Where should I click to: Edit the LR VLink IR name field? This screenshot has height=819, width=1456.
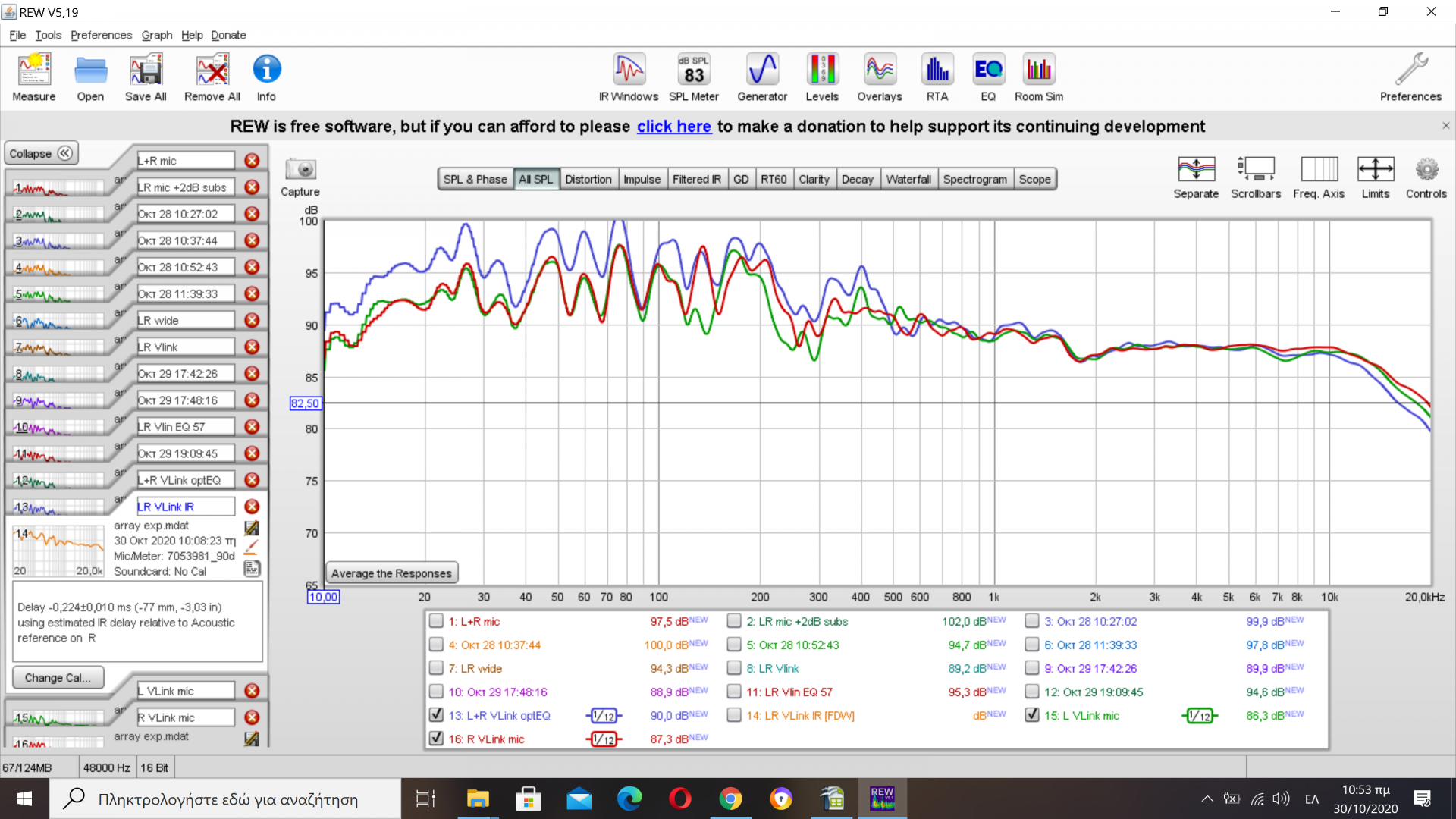(186, 507)
